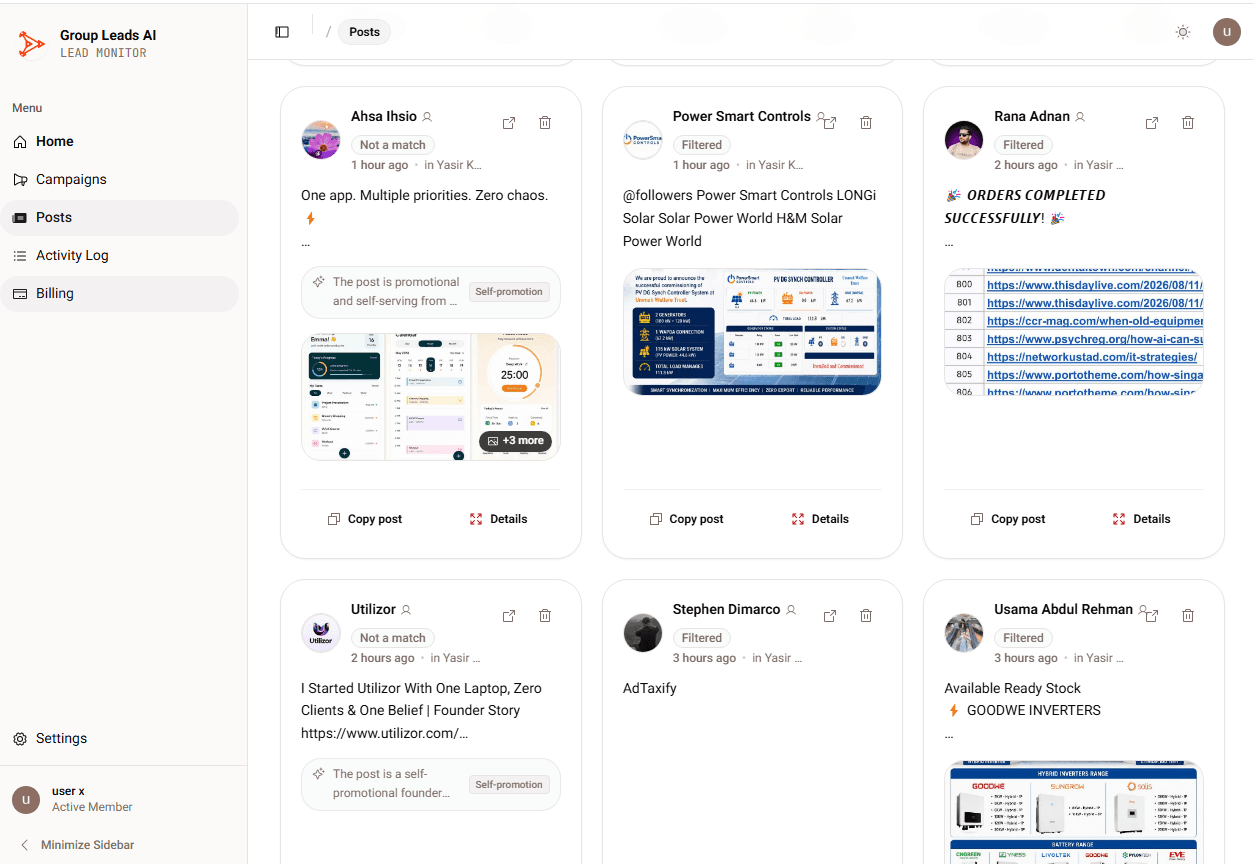Open thisdaylive link row 800 in spreadsheet image
The width and height of the screenshot is (1254, 864).
[x=1094, y=285]
